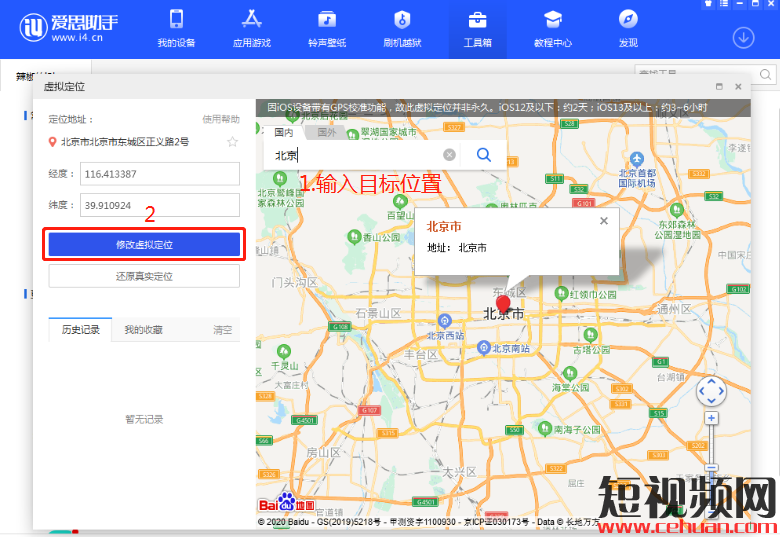Click the 石景山区 label on map
780x537 pixels.
click(378, 313)
